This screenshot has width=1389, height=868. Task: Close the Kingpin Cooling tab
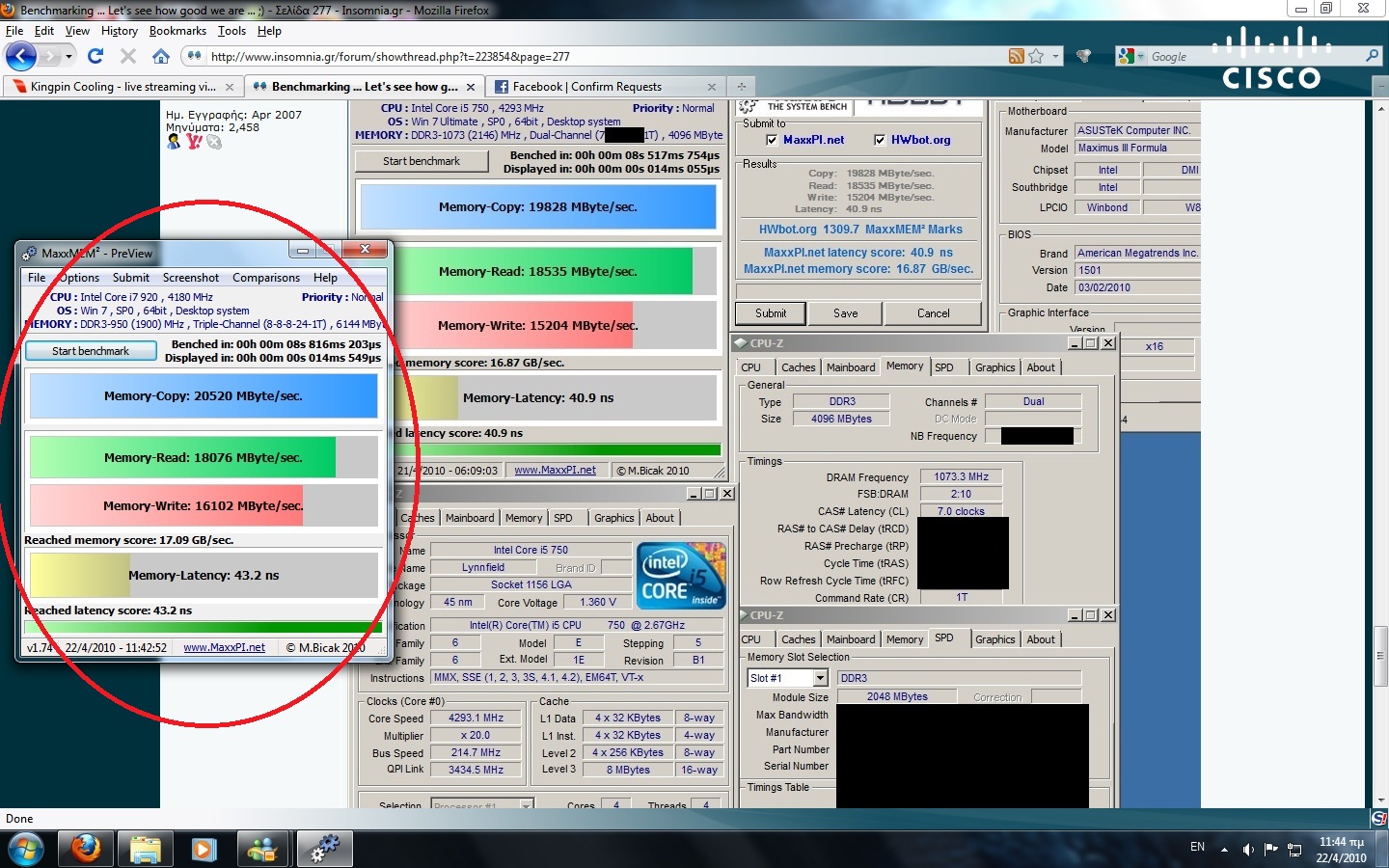tap(229, 87)
